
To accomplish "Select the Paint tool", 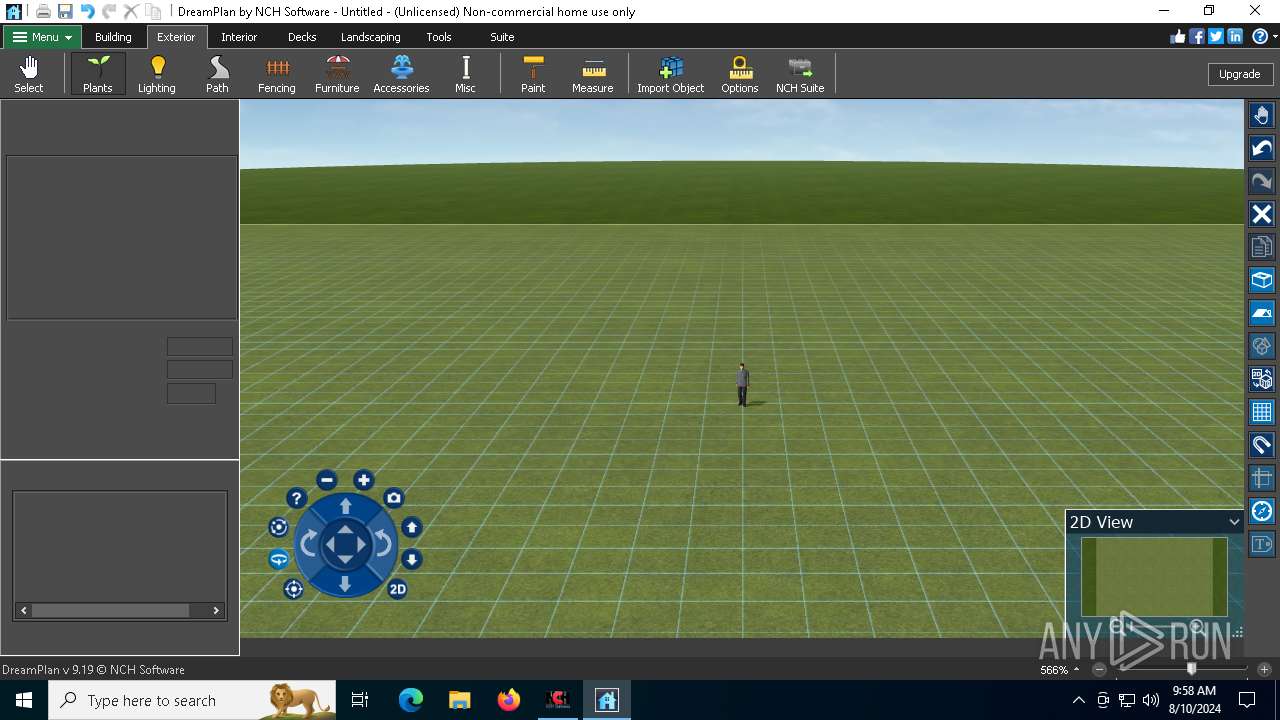I will [533, 74].
